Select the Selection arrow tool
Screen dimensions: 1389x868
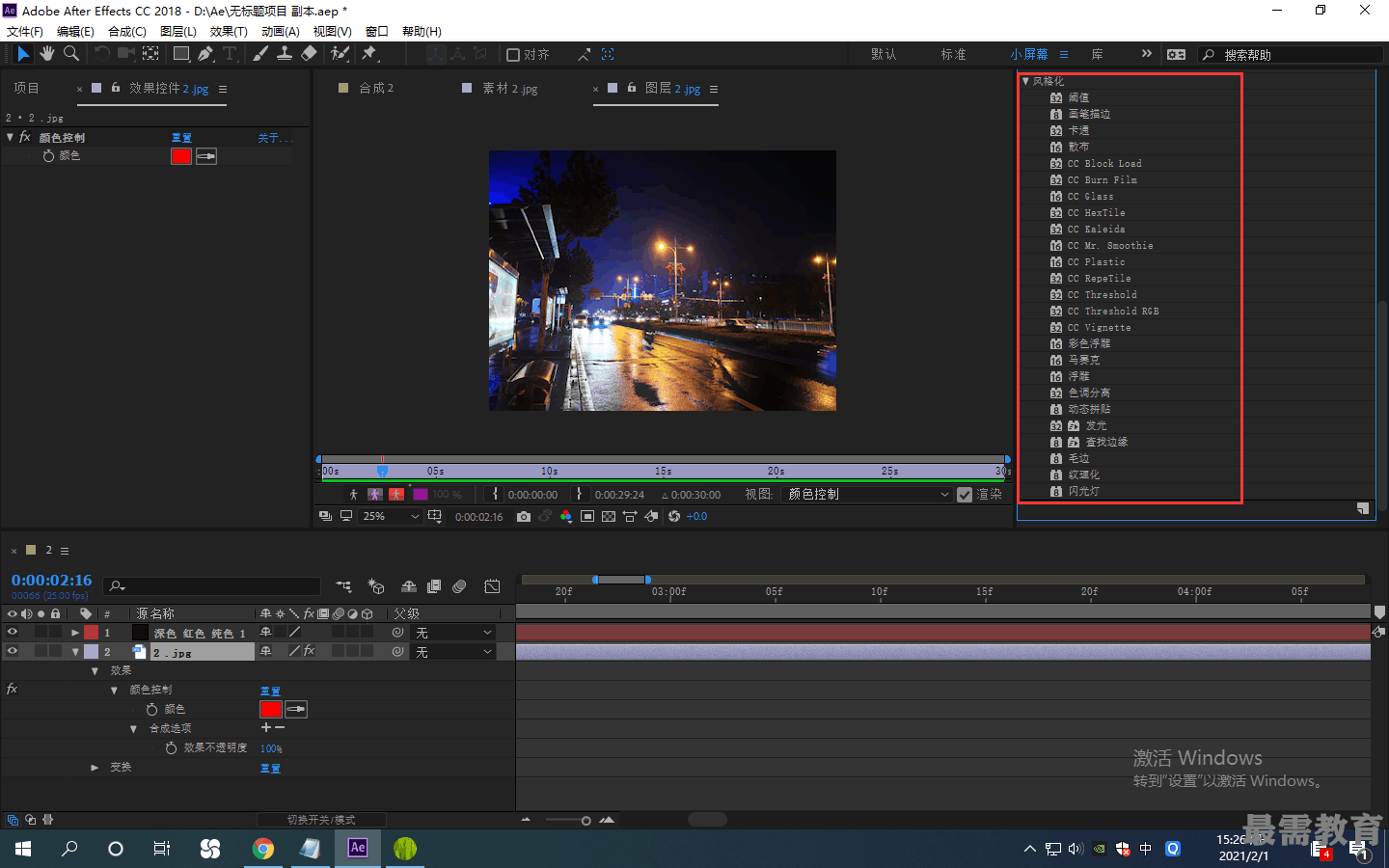[23, 54]
